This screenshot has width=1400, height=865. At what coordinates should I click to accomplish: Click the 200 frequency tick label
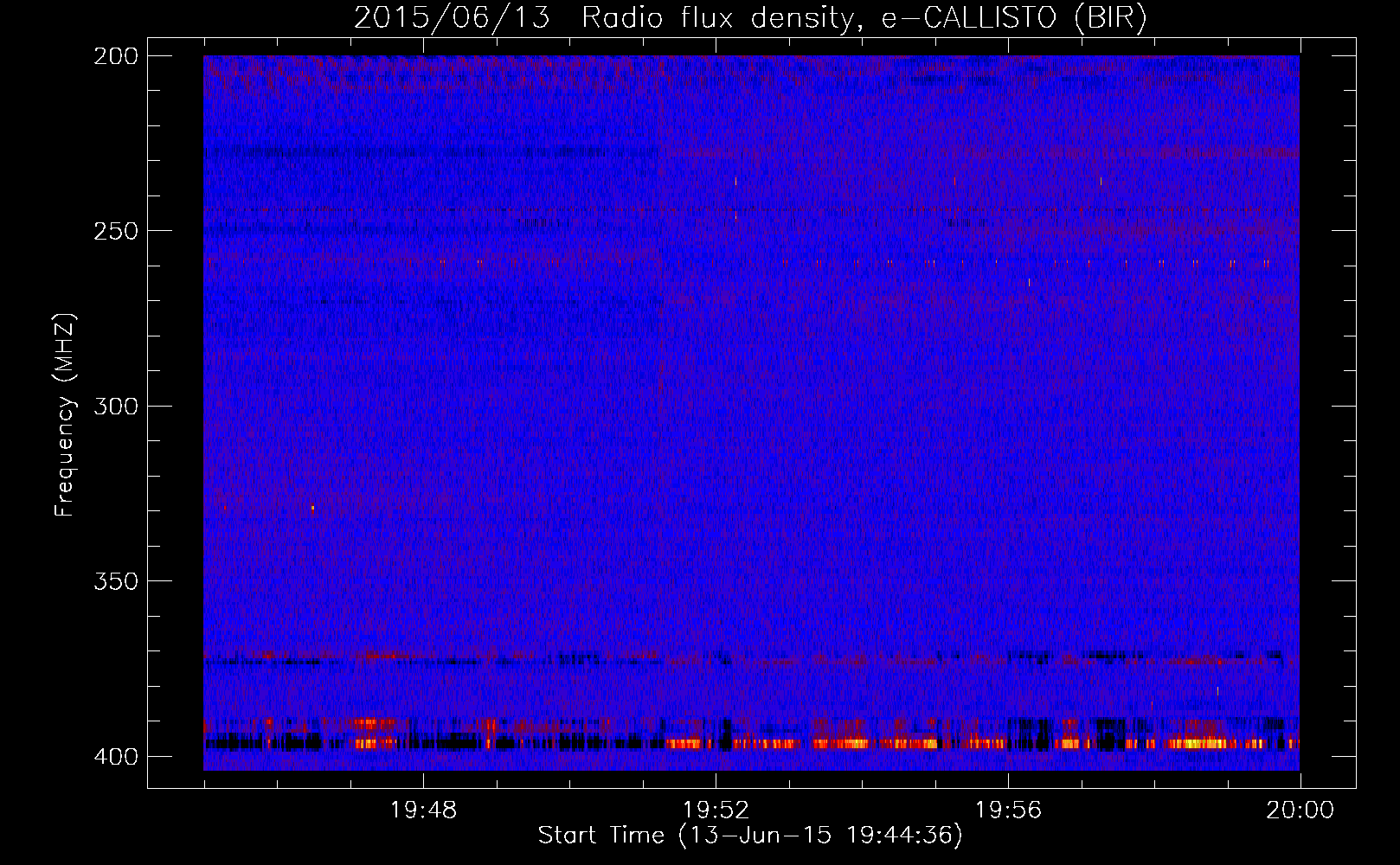[x=115, y=56]
